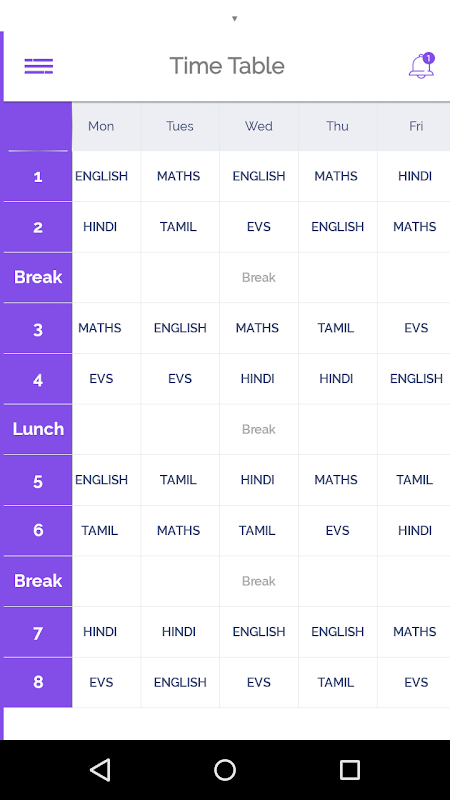Select the Wed column header
The image size is (450, 800).
click(259, 126)
